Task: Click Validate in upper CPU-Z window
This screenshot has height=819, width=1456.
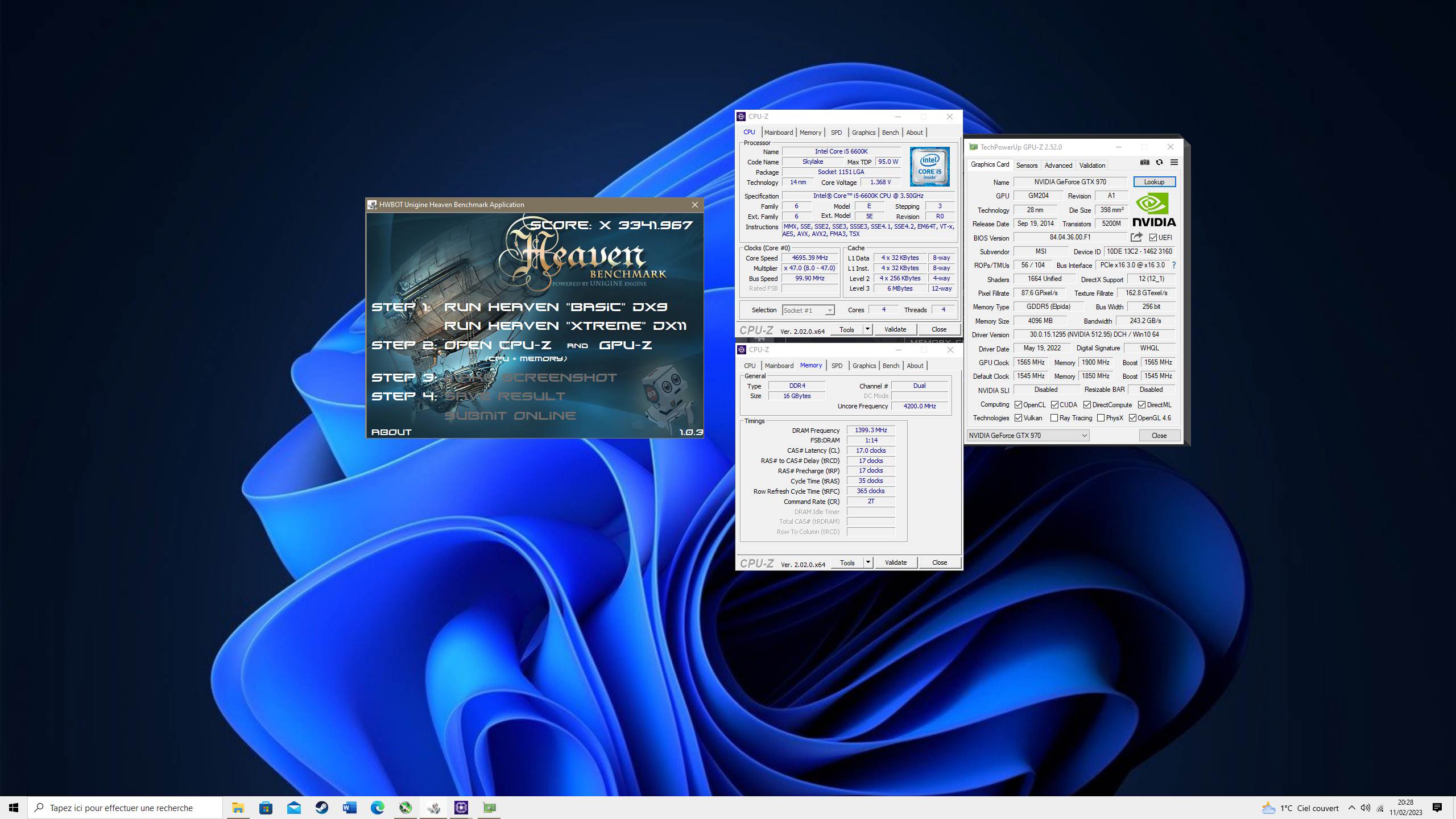Action: [x=895, y=329]
